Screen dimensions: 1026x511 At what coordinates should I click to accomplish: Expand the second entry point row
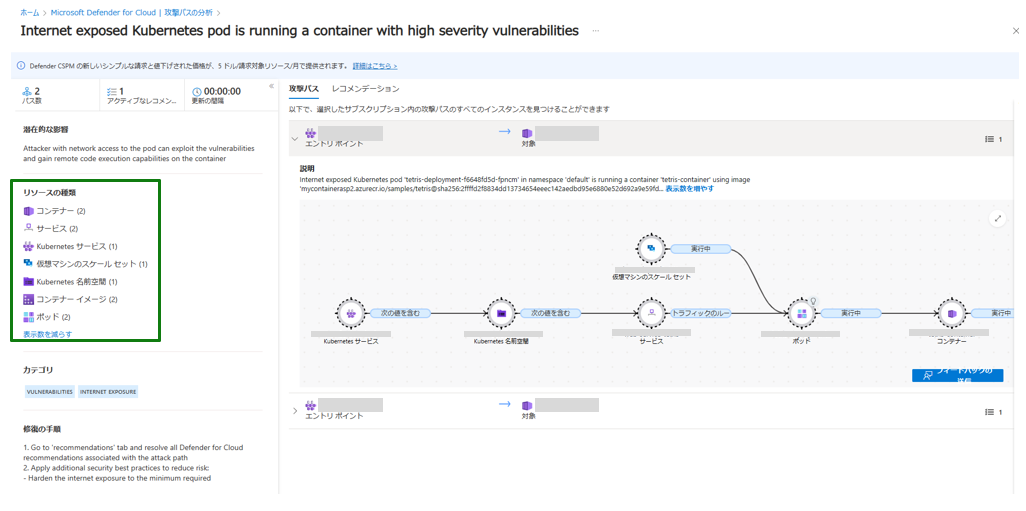tap(294, 410)
